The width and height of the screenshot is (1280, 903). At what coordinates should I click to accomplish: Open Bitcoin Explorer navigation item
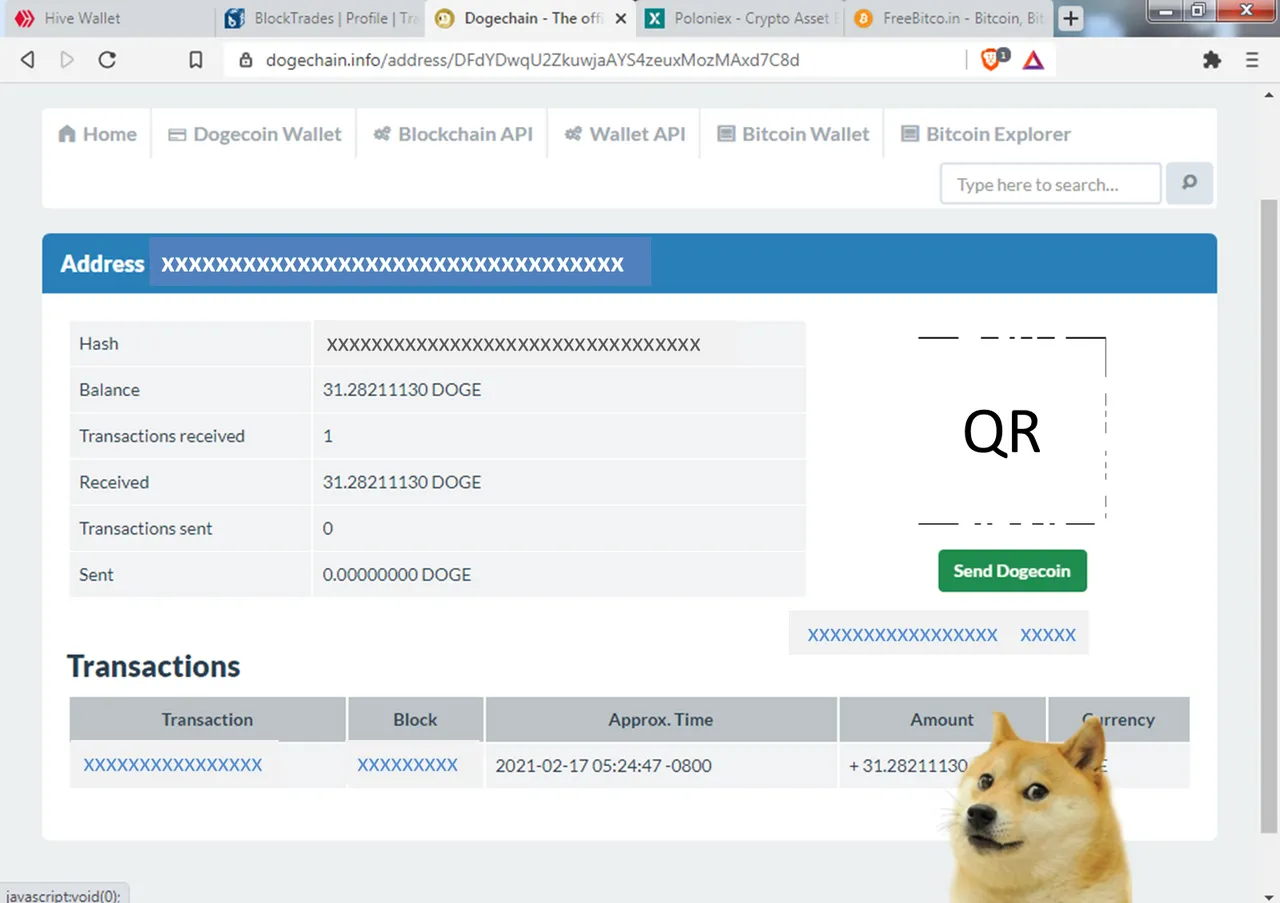985,134
